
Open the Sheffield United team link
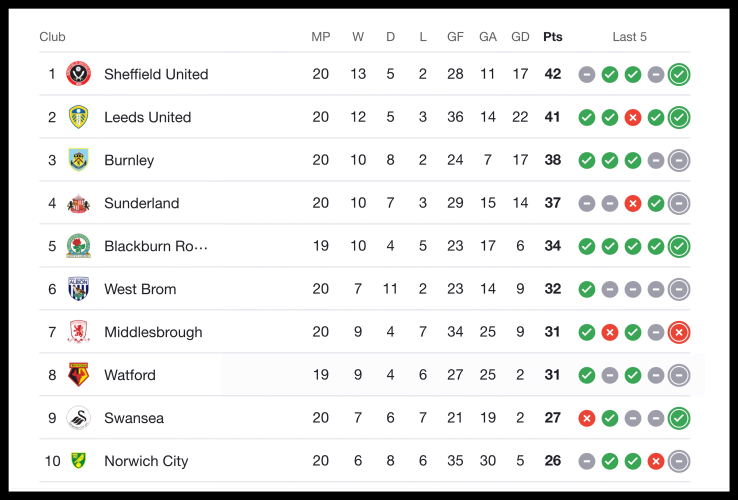pos(156,74)
